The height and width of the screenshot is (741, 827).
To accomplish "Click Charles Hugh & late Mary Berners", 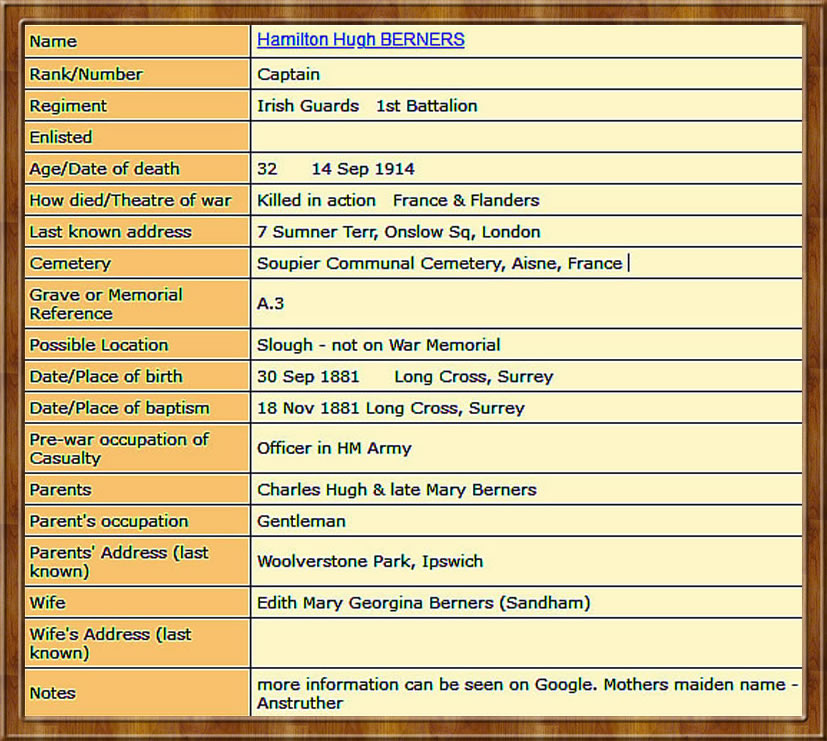I will coord(396,490).
